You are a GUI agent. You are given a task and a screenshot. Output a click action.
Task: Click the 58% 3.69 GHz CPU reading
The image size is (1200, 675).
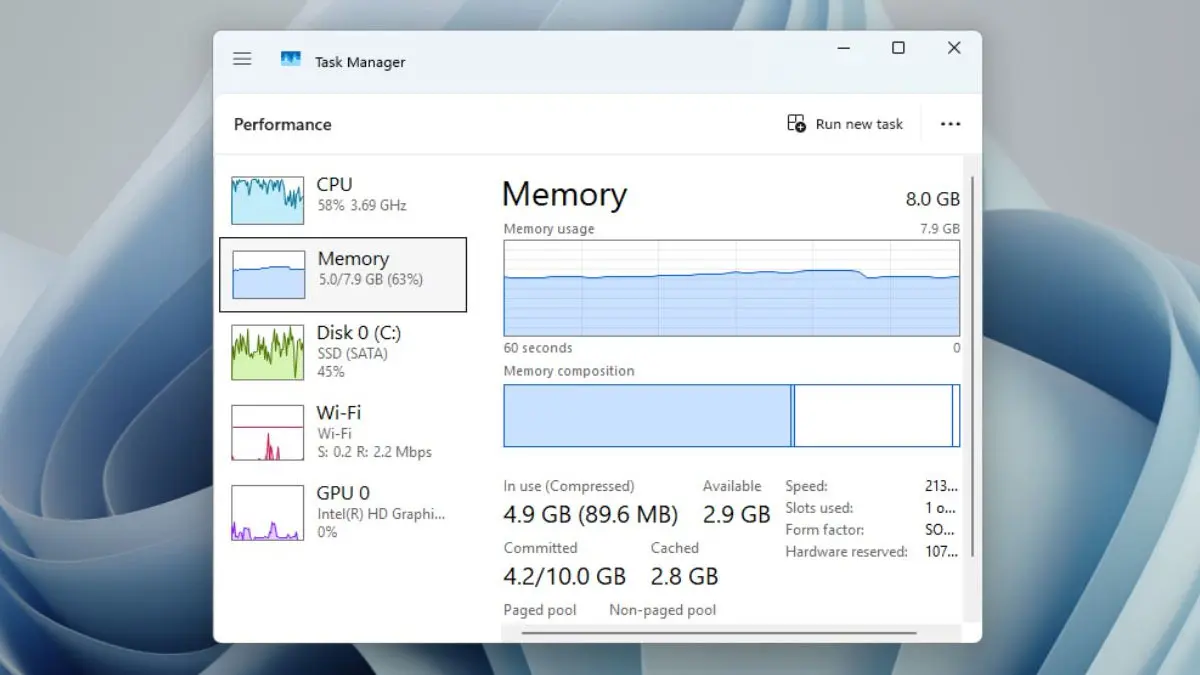(362, 205)
